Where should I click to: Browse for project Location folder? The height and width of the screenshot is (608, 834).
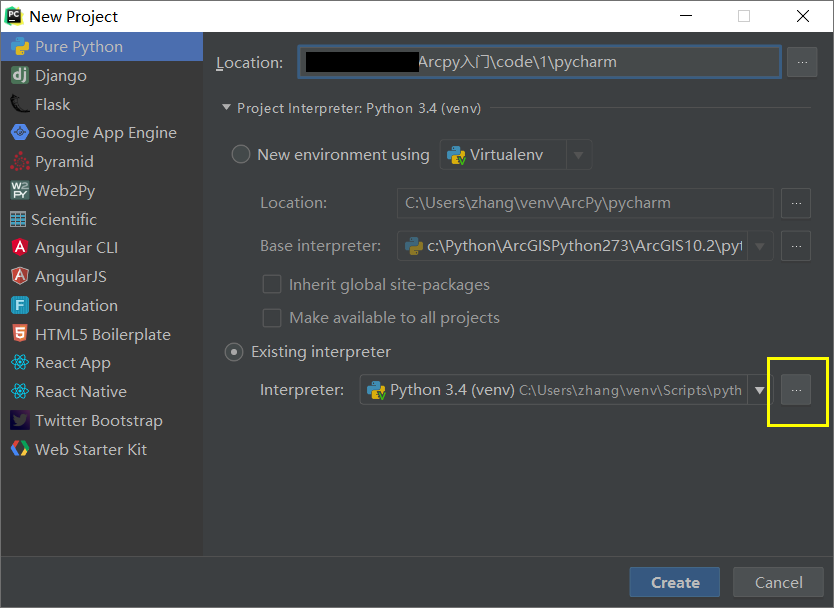pos(802,62)
